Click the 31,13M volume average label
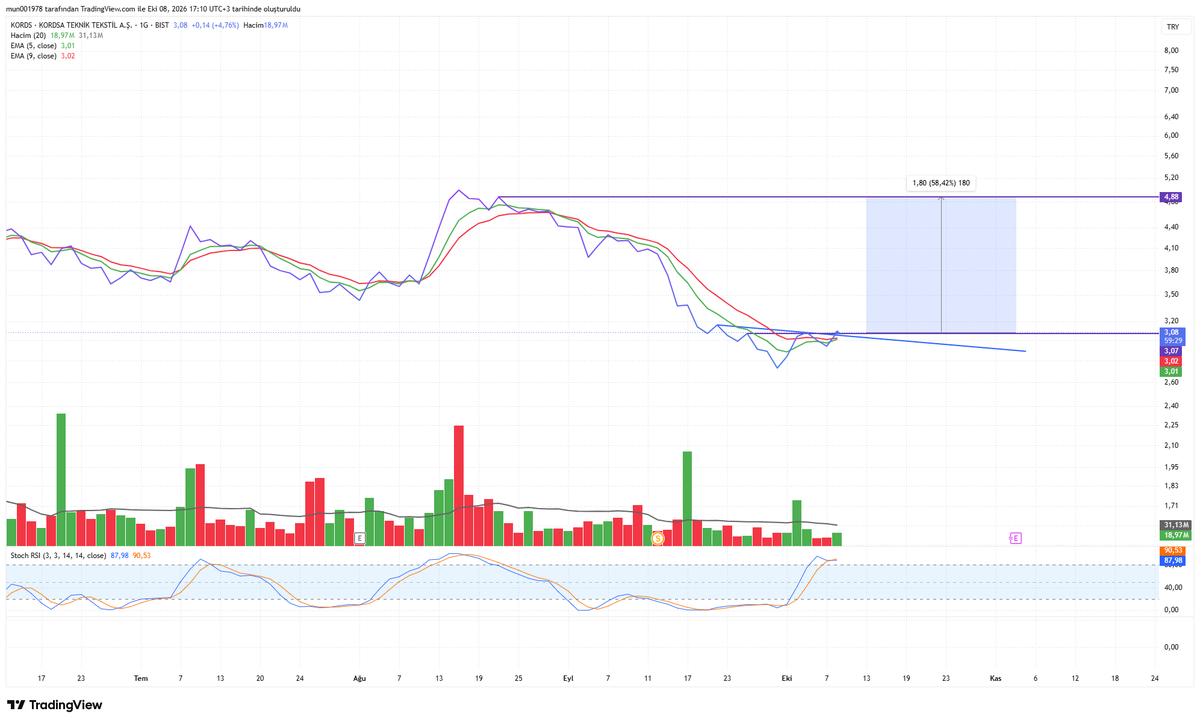 (1174, 525)
